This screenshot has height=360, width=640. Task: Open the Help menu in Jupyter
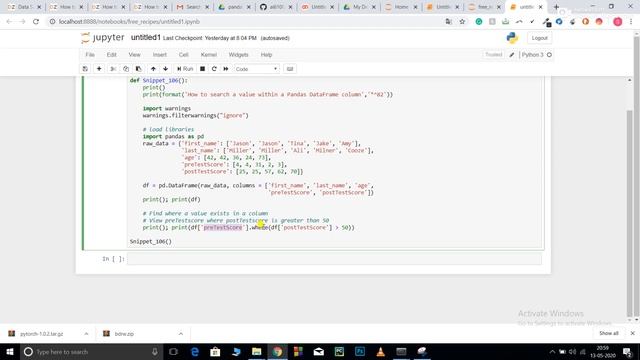[x=266, y=55]
